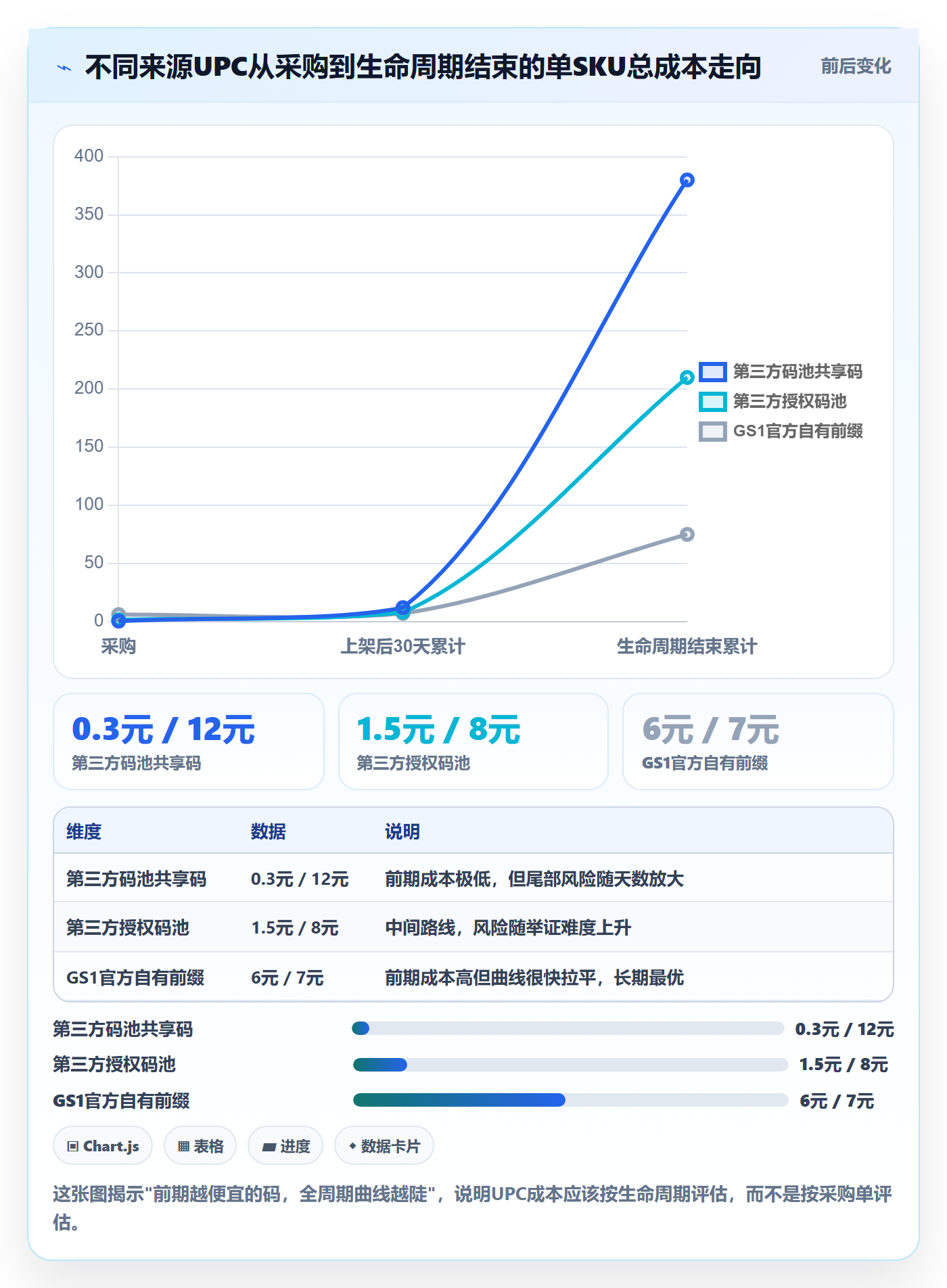Toggle the 第三方授权码池 legend color box
947x1288 pixels.
712,401
